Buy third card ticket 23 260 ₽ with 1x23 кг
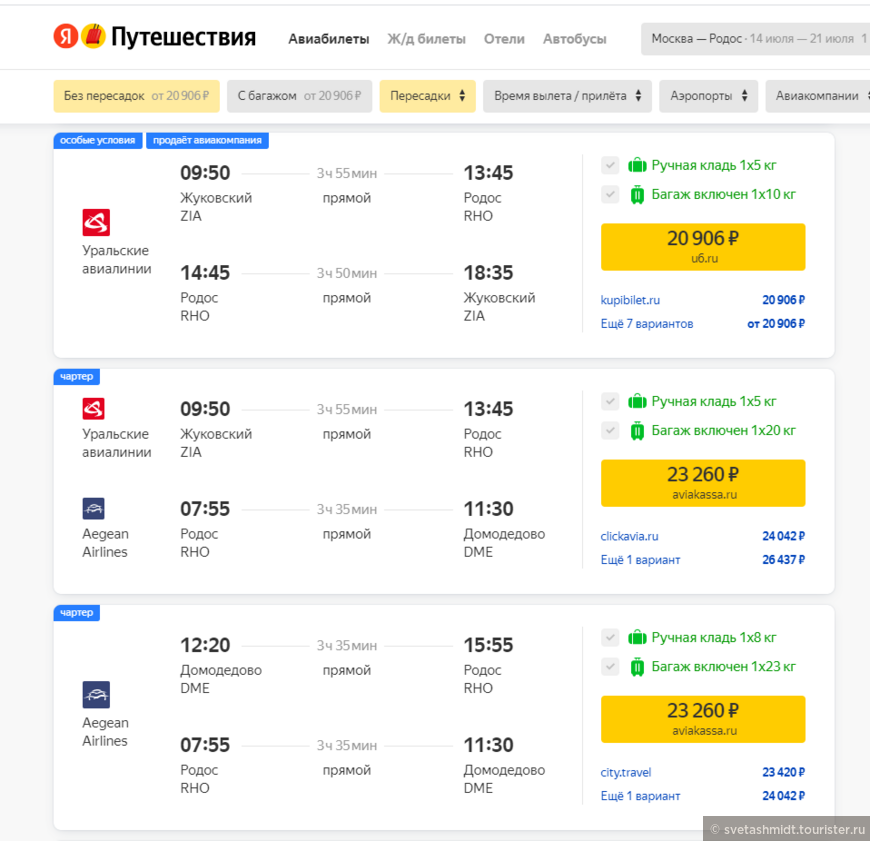Viewport: 870px width, 841px height. (703, 719)
